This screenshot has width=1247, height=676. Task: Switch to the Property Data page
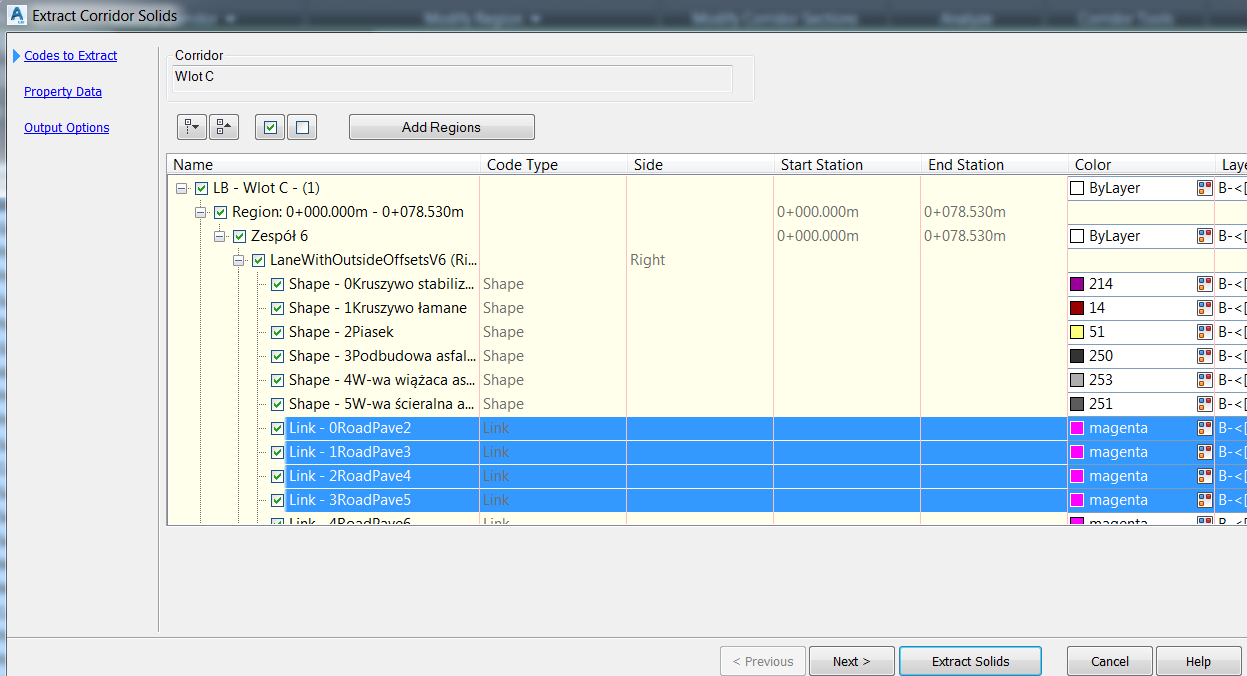point(62,91)
